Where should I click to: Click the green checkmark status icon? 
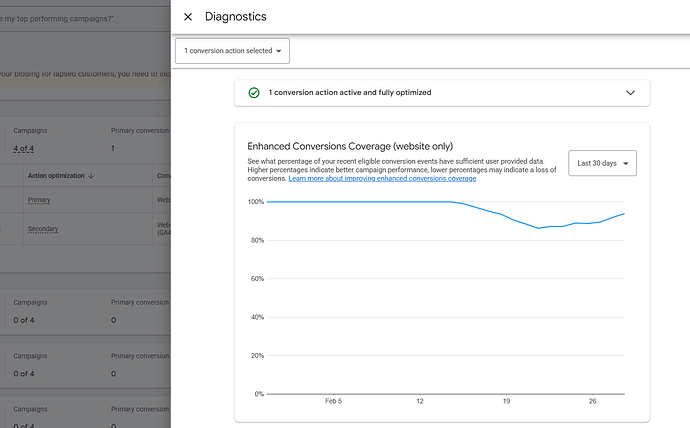pos(254,93)
